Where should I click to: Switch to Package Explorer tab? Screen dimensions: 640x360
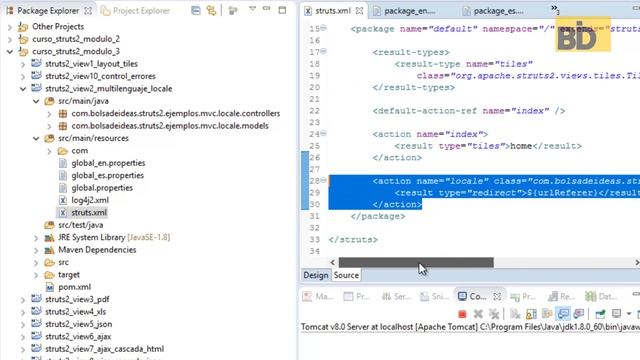coord(48,11)
